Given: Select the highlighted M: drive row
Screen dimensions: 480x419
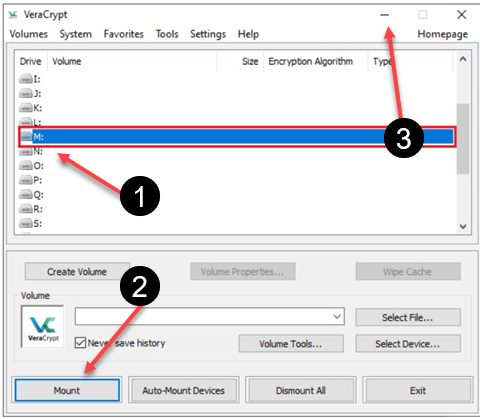Looking at the screenshot, I should [x=237, y=137].
